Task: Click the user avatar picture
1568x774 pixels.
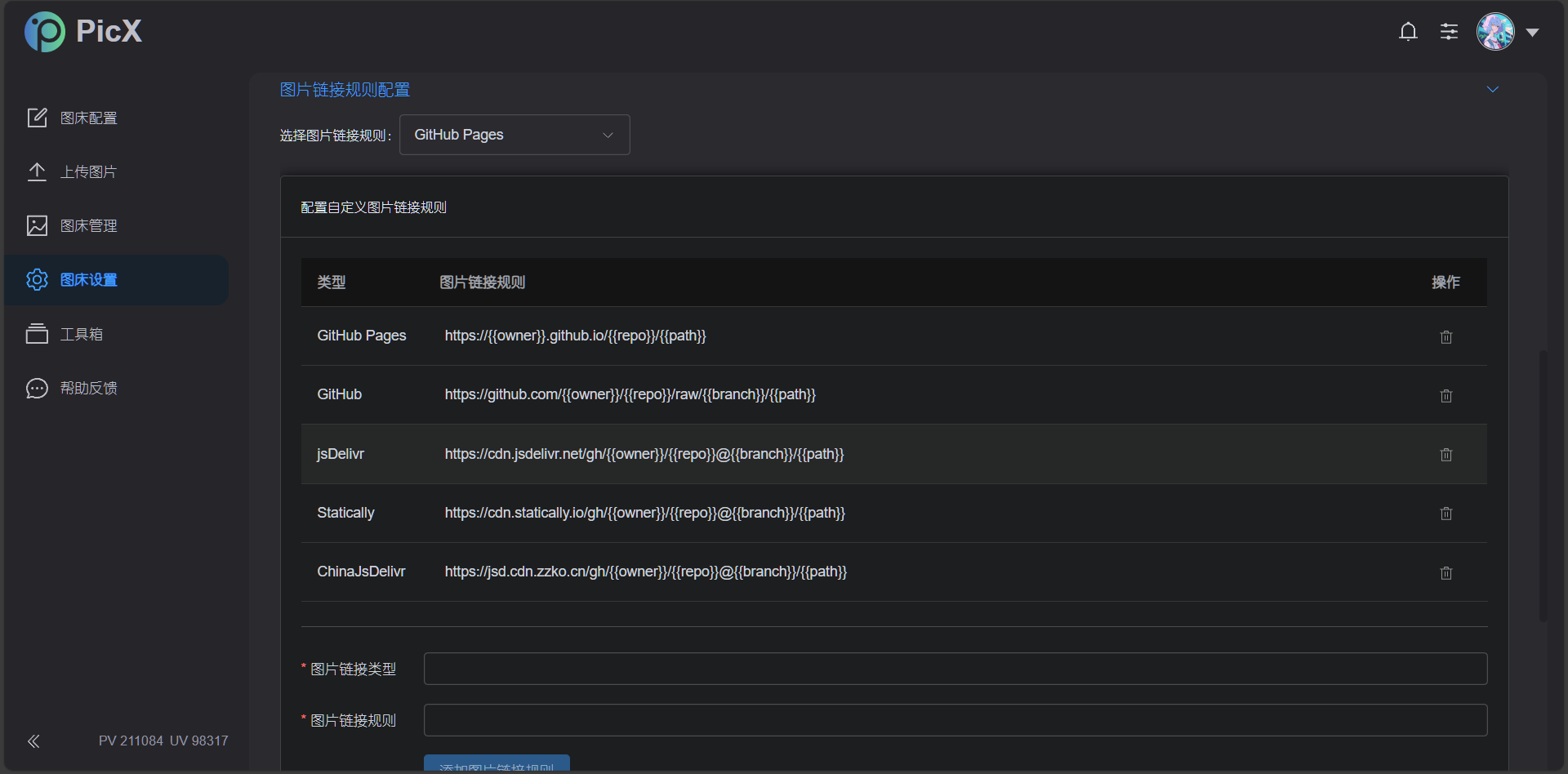Action: 1495,32
